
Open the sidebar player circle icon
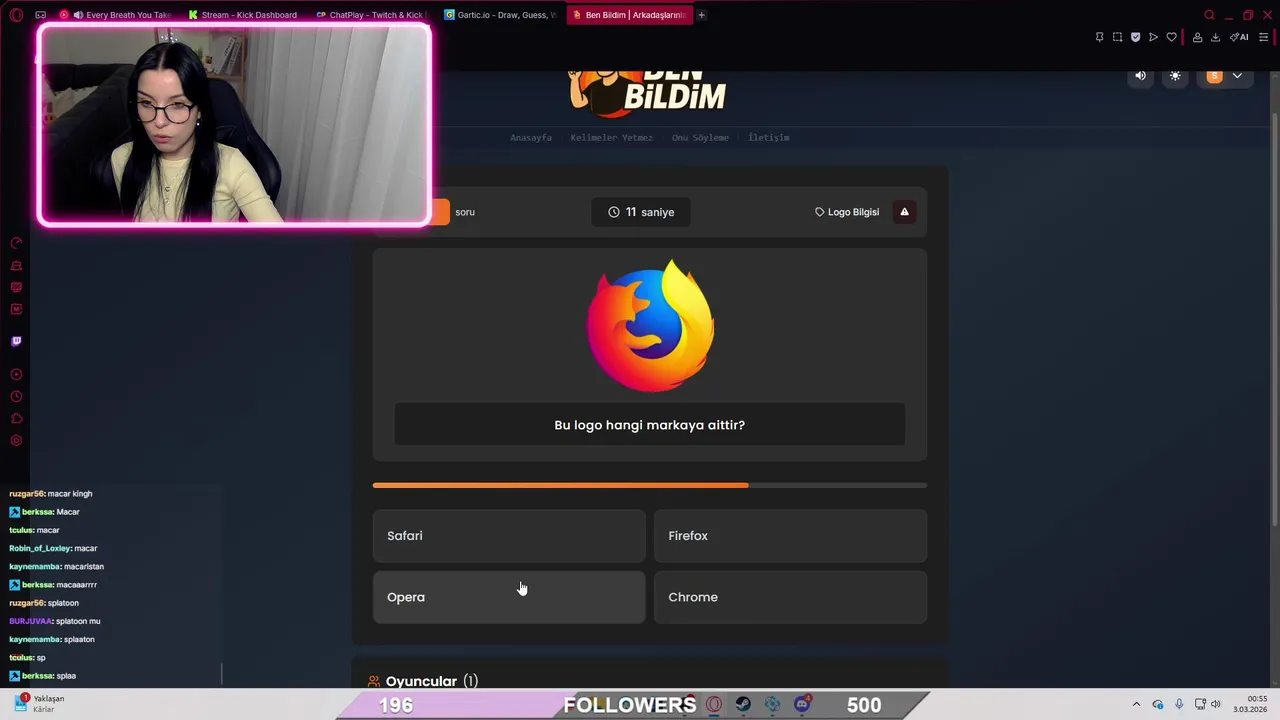coord(16,374)
